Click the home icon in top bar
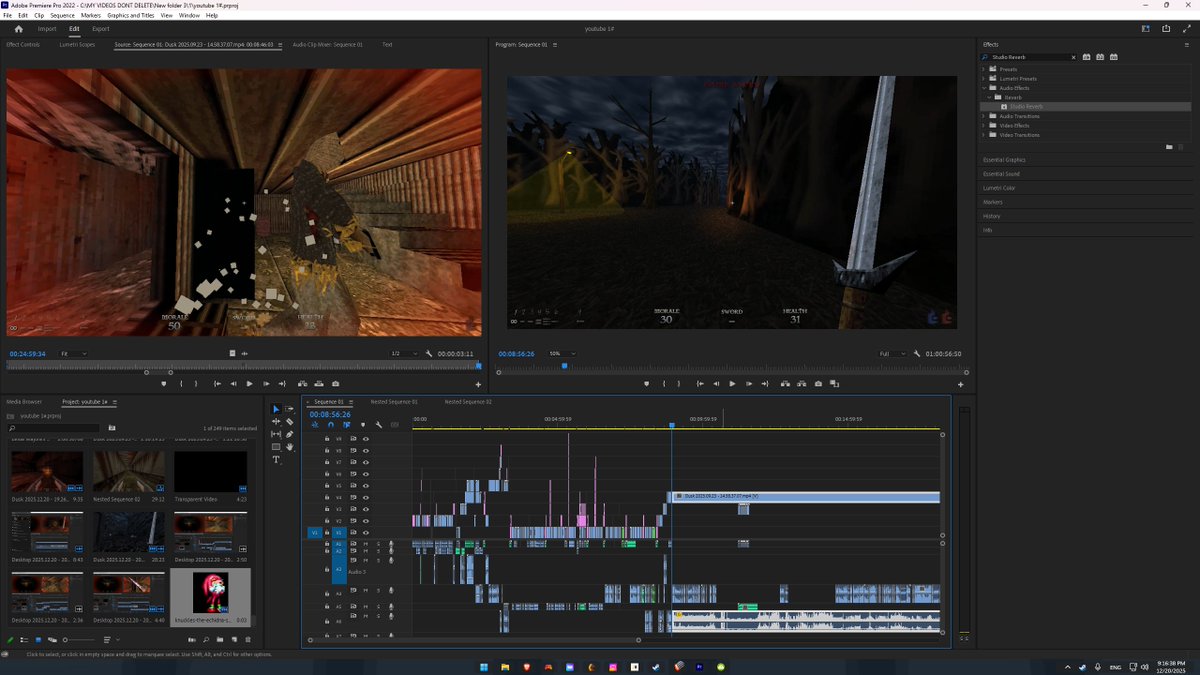Screen dimensions: 1200x675 tap(18, 29)
